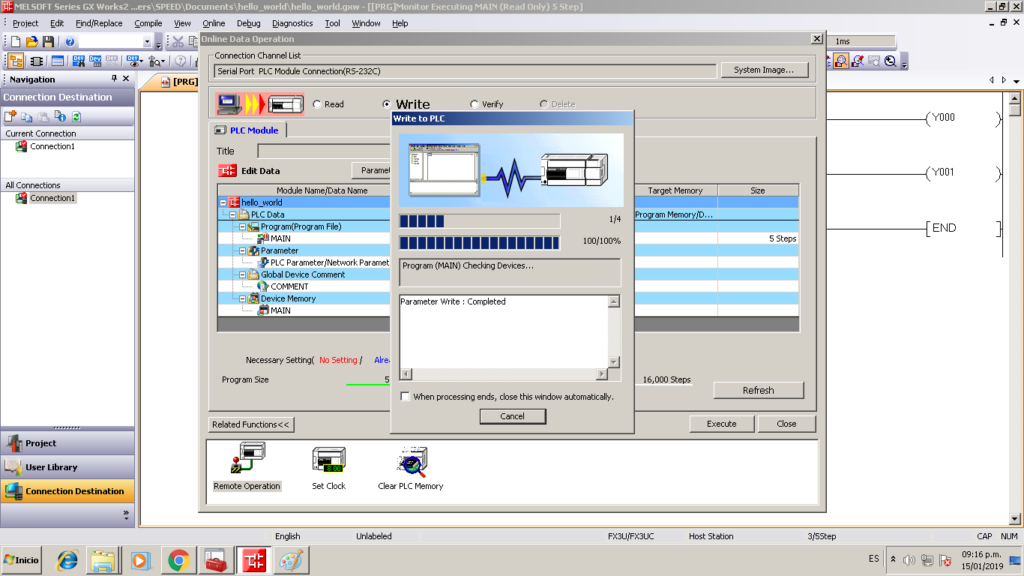Open connection properties icon with info badge
This screenshot has width=1024, height=576.
[60, 116]
